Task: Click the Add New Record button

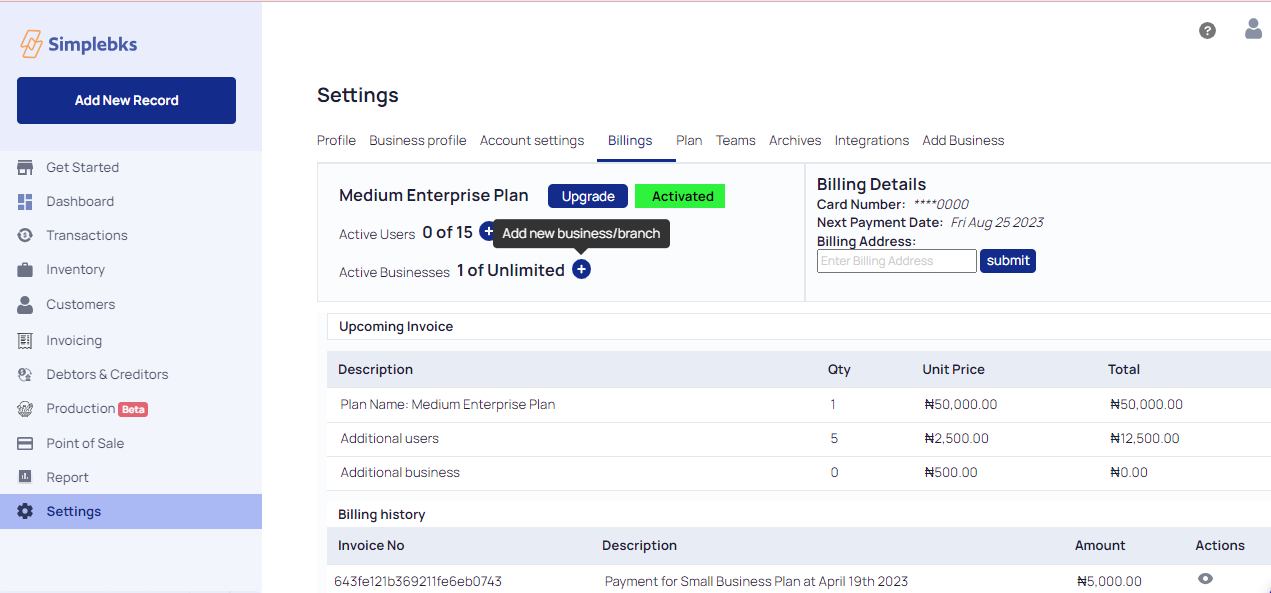Action: 126,100
